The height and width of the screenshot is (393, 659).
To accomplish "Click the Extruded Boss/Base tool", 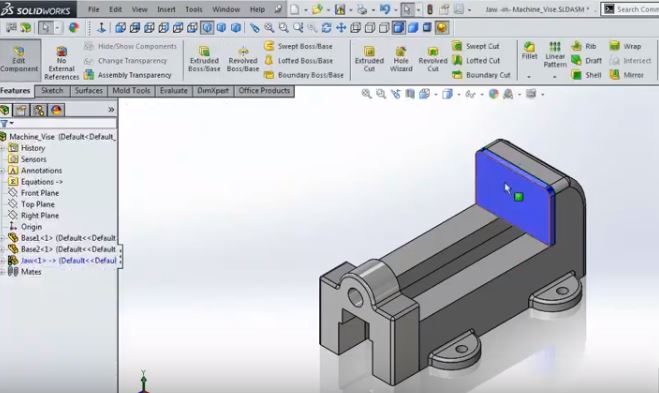I will [204, 59].
